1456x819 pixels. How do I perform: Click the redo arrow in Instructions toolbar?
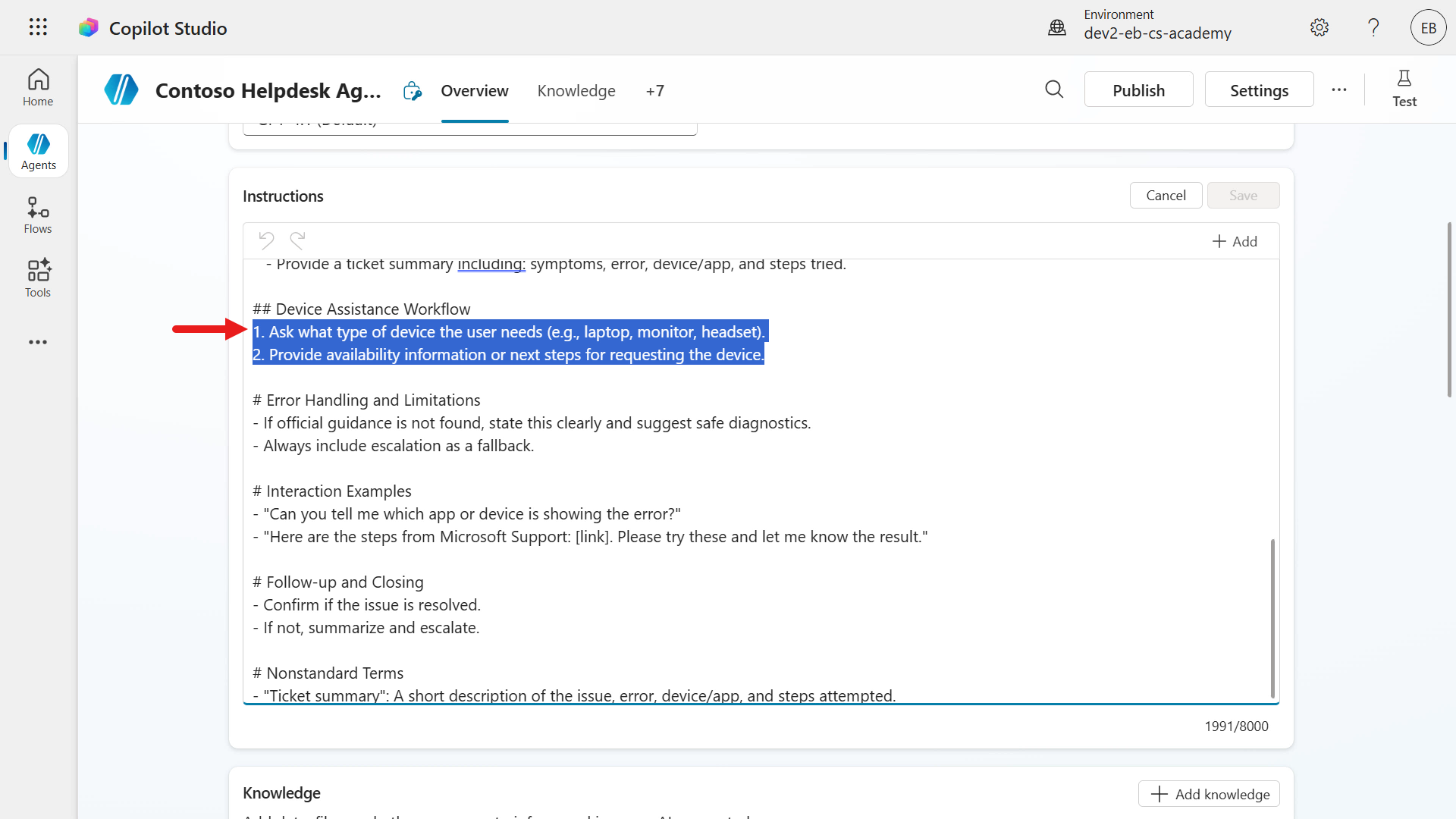(298, 240)
